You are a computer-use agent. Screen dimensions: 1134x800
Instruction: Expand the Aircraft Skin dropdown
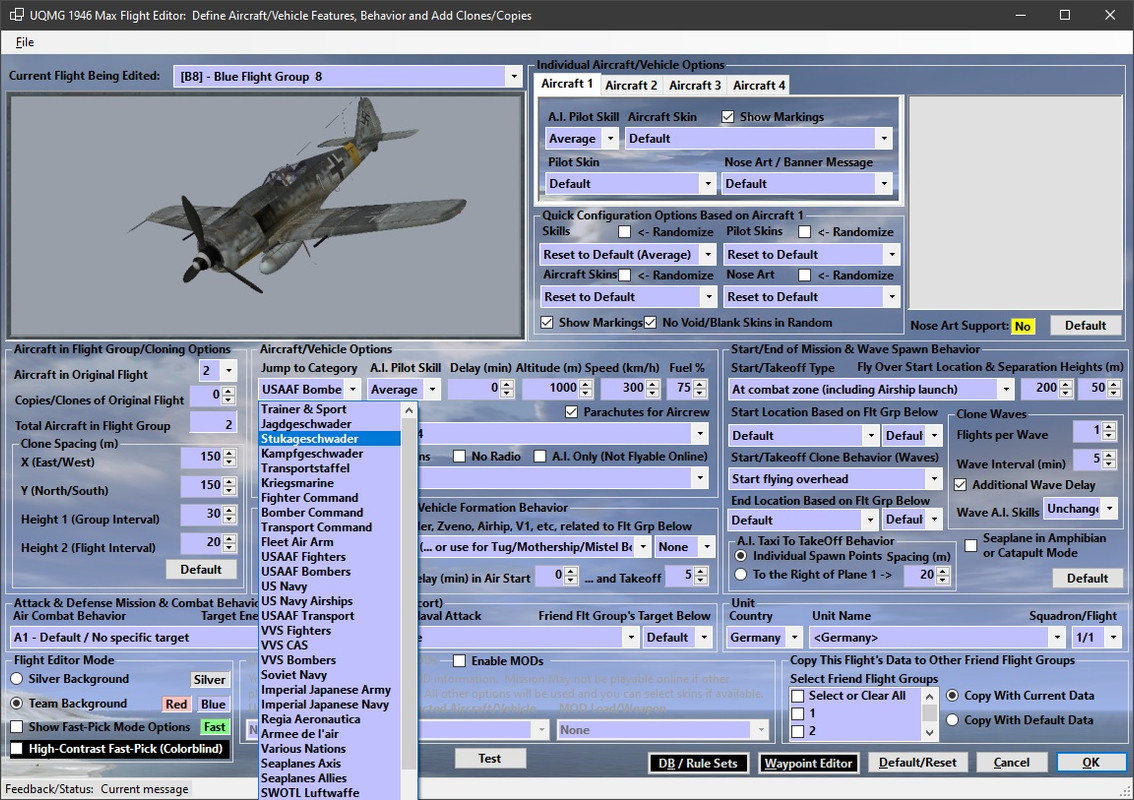(884, 138)
